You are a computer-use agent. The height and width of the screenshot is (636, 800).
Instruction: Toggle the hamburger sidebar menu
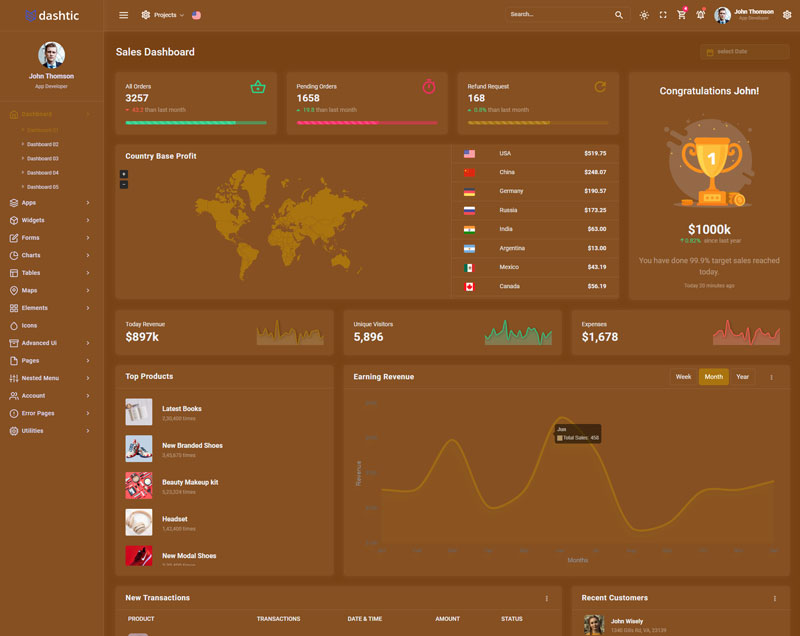(x=123, y=15)
